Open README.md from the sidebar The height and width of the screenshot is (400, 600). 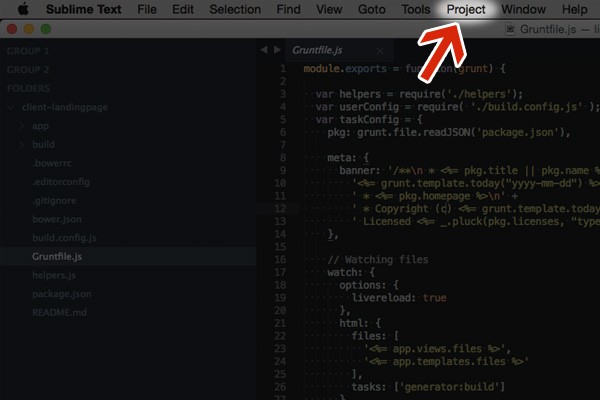pos(60,312)
